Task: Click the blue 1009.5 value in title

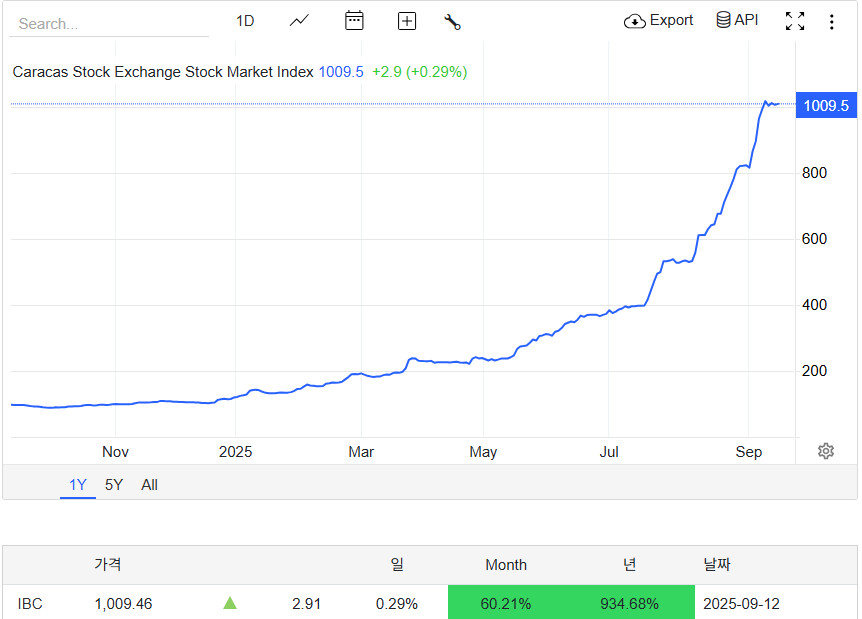Action: click(341, 72)
